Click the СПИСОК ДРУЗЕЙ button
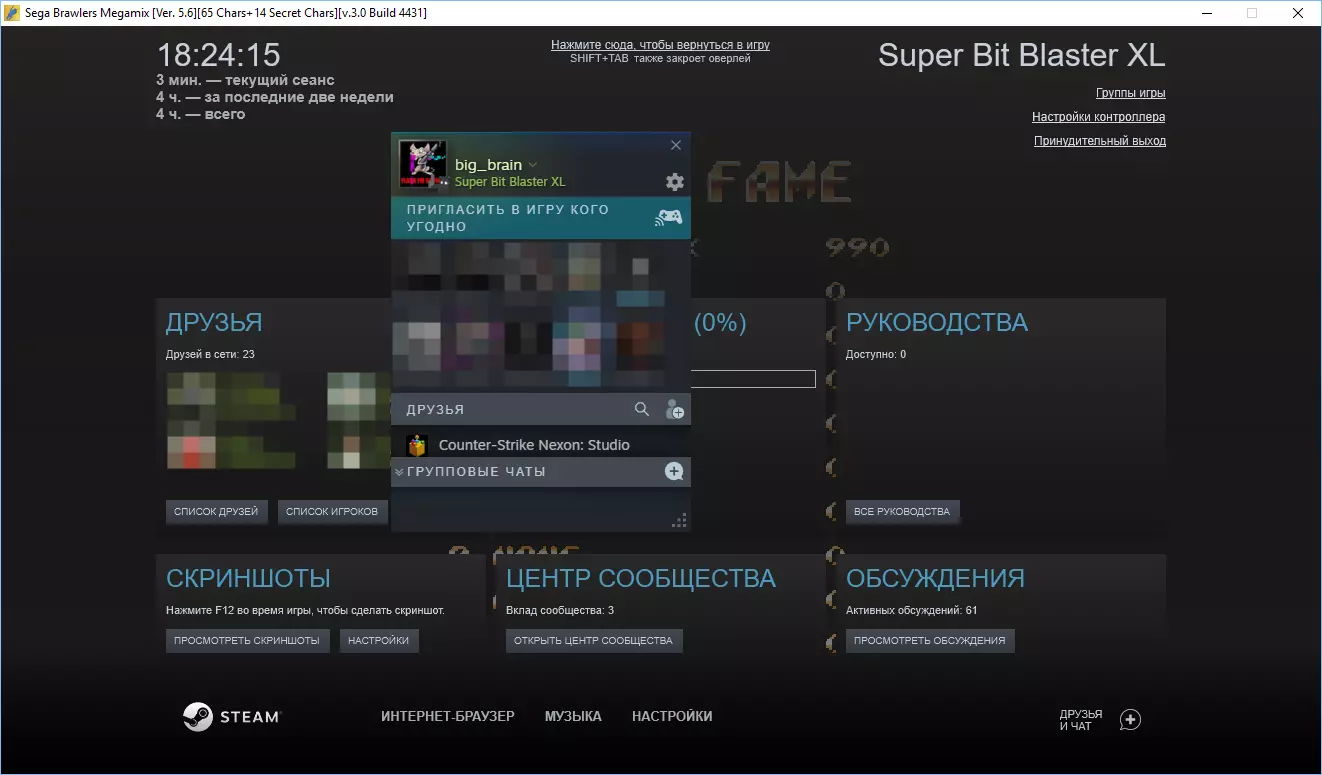 [216, 512]
